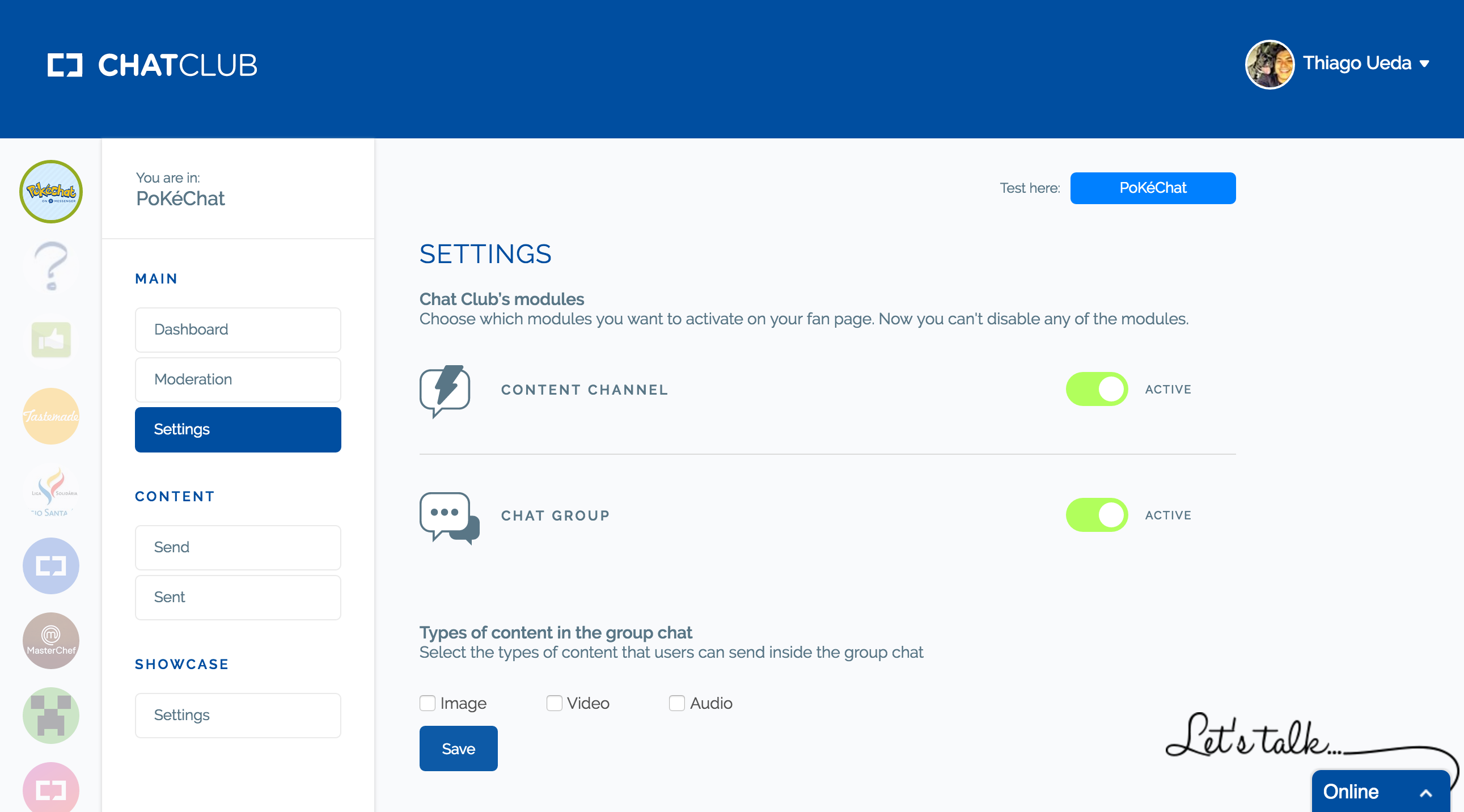The image size is (1464, 812).
Task: Enable the Image checkbox
Action: pos(428,703)
